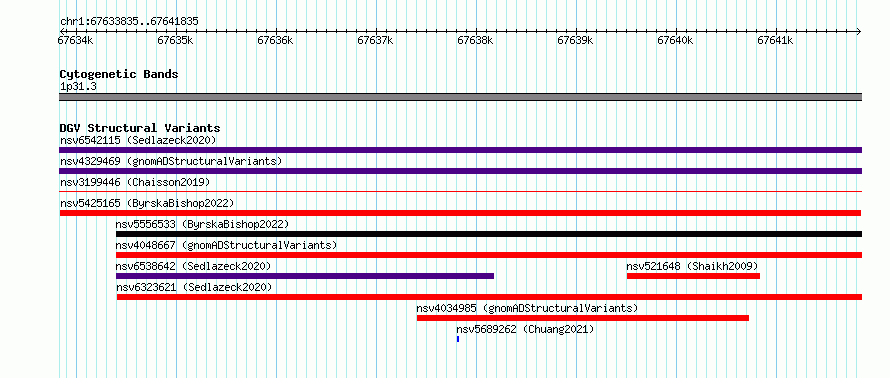Click ruler position 67634k

pyautogui.click(x=75, y=40)
